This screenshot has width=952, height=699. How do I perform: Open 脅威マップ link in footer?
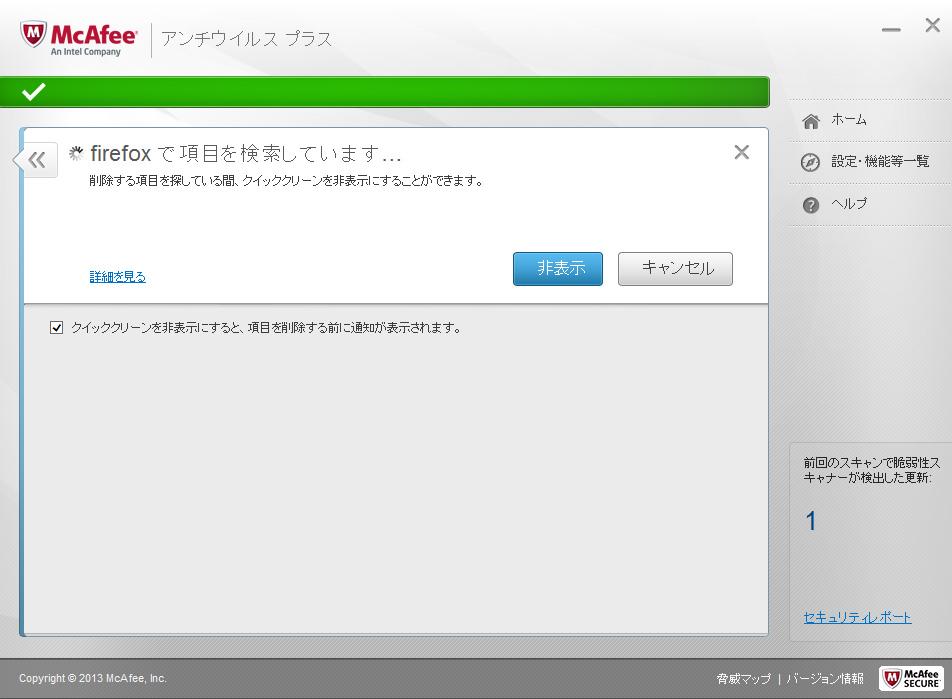click(744, 678)
